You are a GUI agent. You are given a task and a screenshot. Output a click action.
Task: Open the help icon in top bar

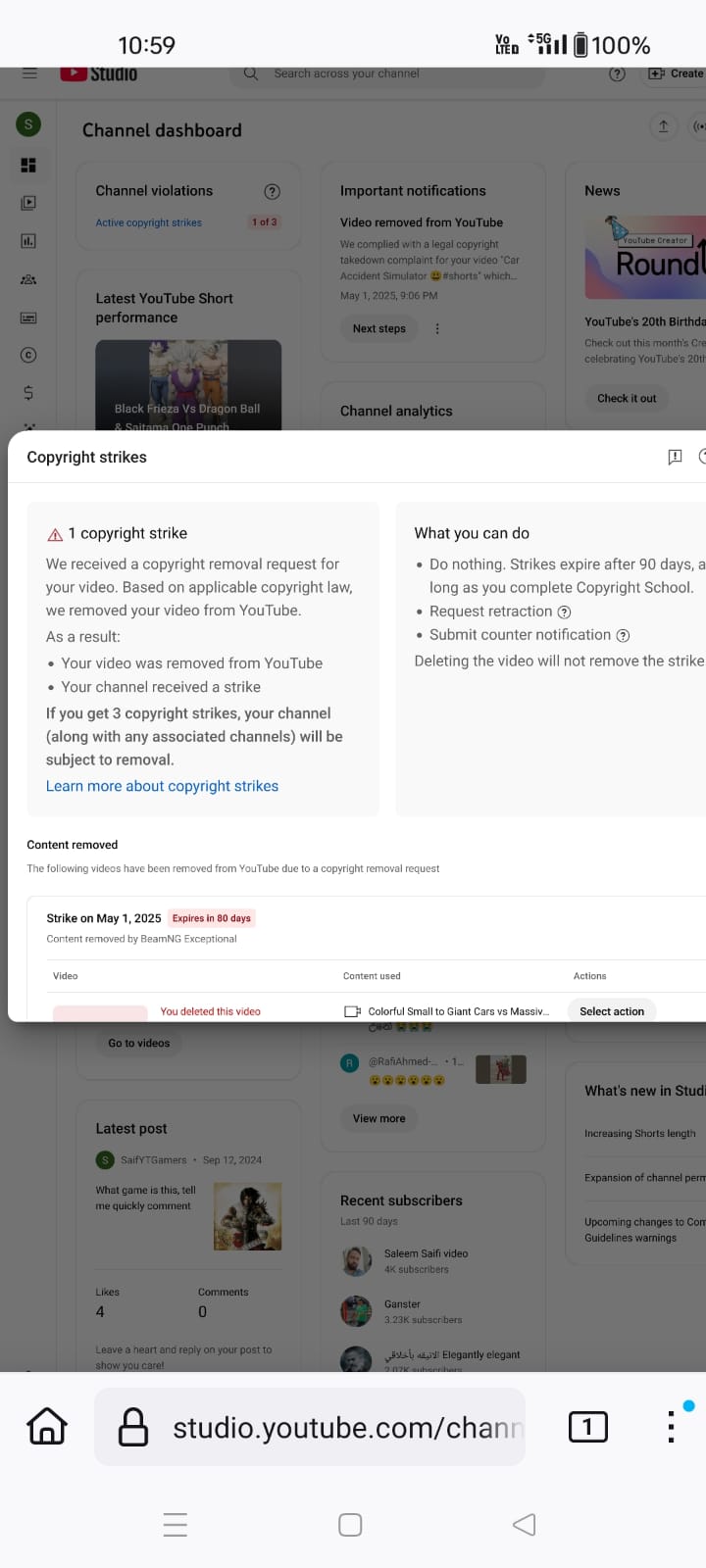click(x=617, y=73)
